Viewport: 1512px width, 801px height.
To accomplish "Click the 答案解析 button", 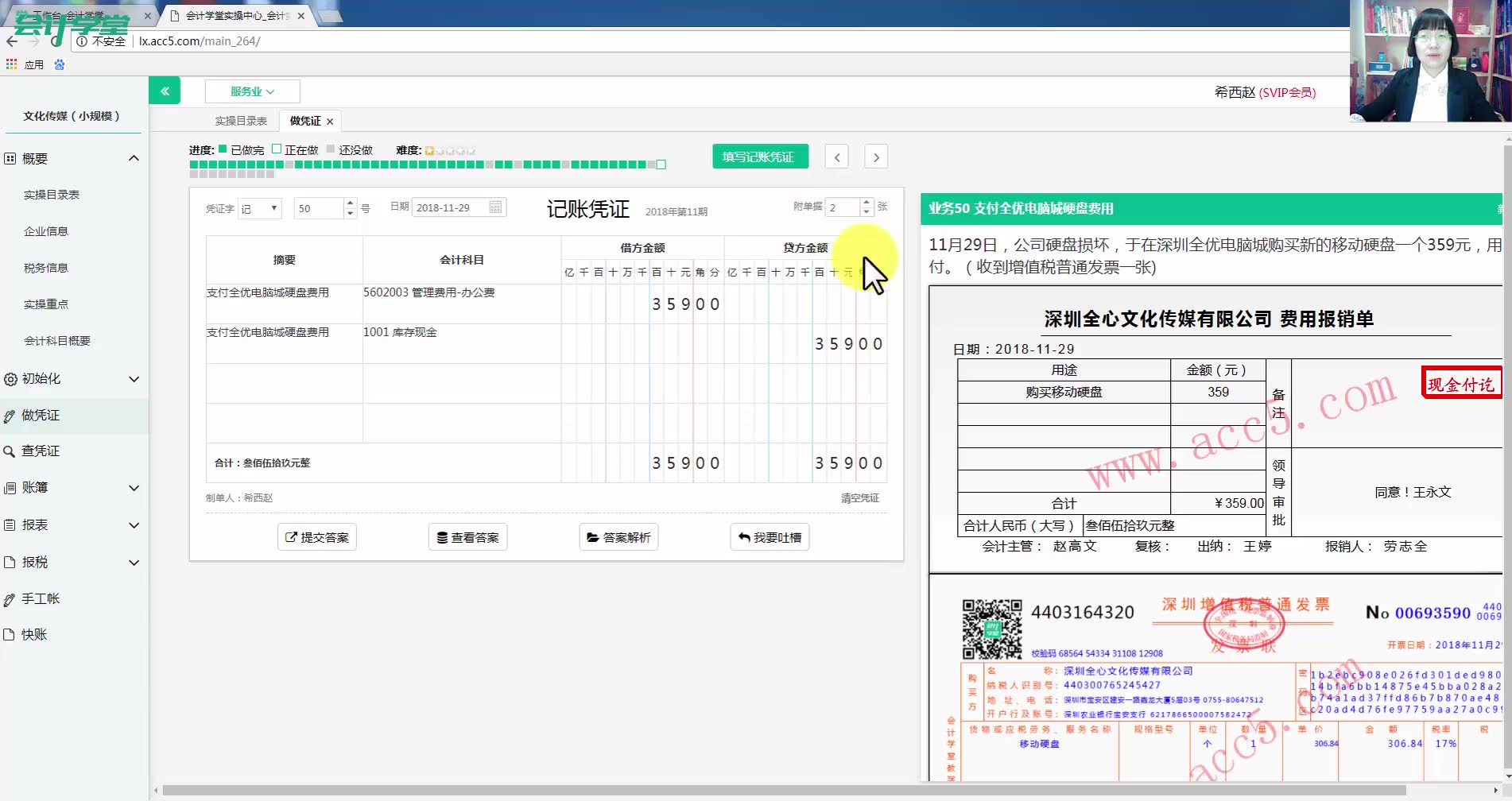I will [618, 536].
